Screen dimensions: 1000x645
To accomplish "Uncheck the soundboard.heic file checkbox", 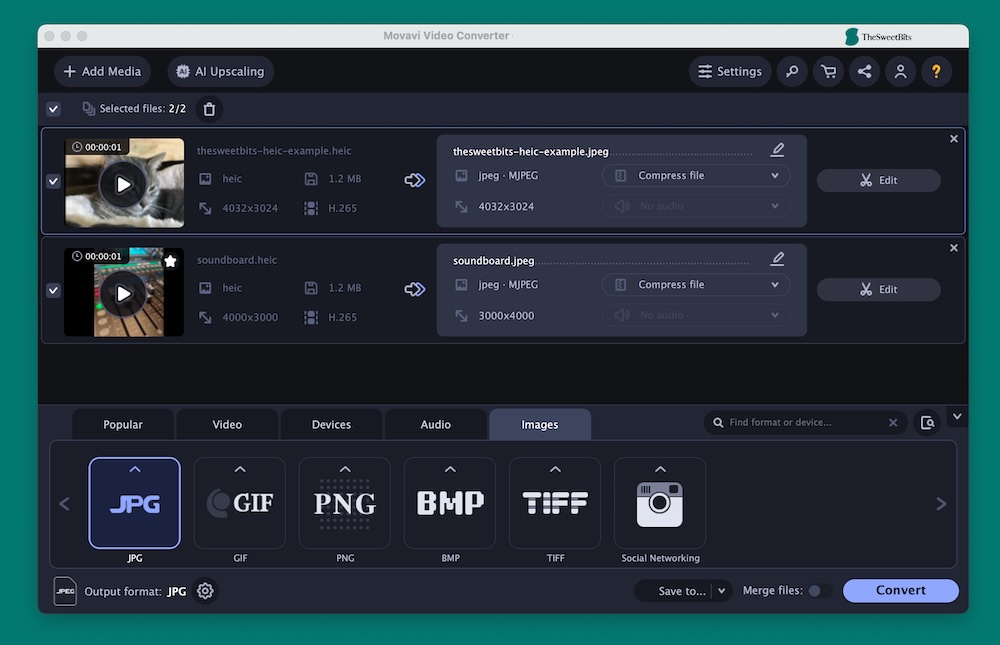I will (53, 290).
